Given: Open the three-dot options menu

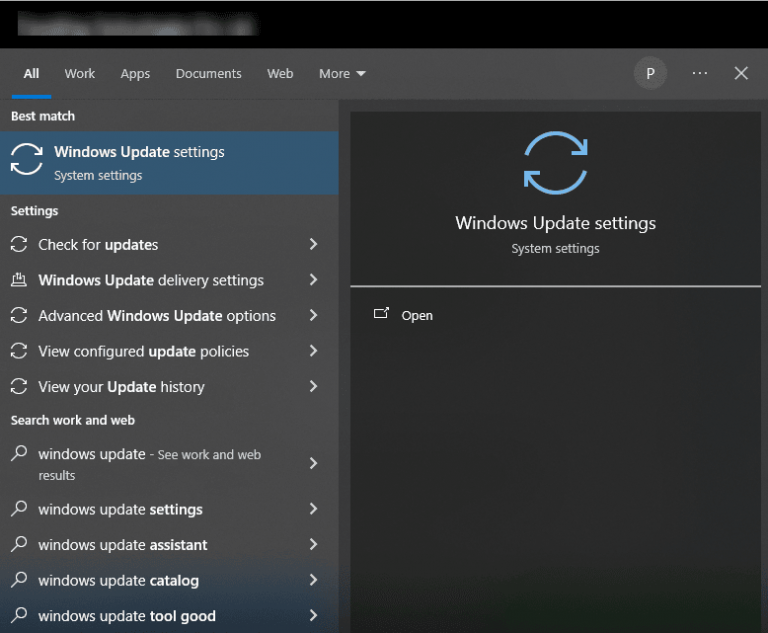Looking at the screenshot, I should 700,73.
